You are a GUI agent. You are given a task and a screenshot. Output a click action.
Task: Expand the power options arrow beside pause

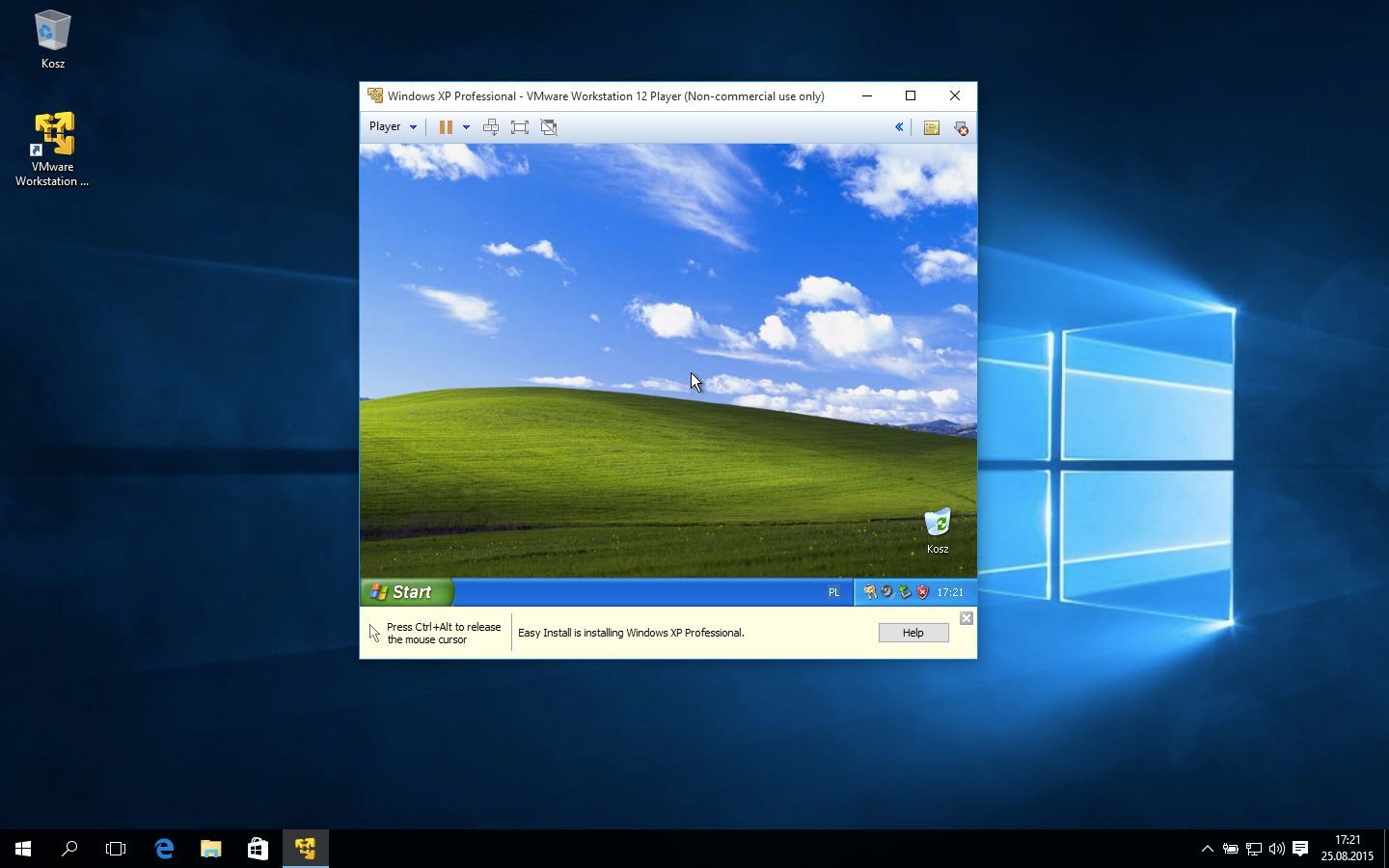point(466,127)
